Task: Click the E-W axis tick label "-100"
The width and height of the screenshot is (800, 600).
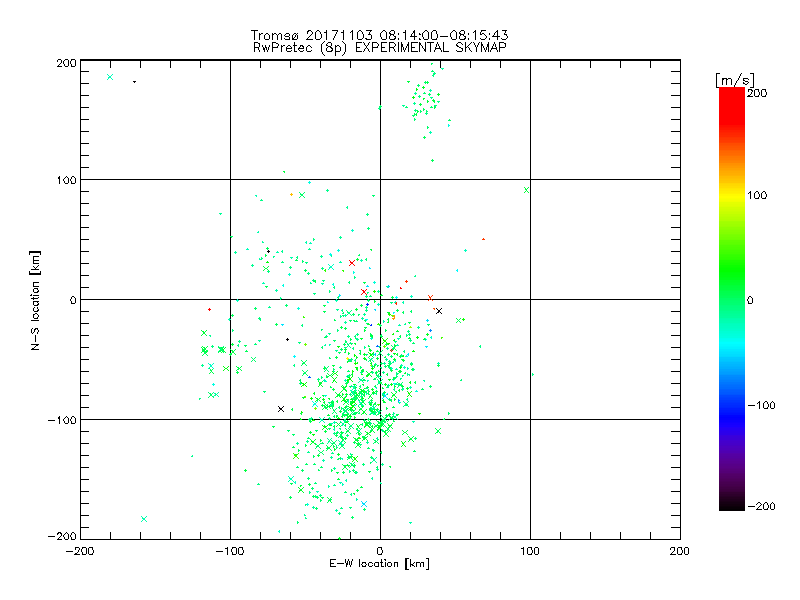Action: tap(230, 552)
